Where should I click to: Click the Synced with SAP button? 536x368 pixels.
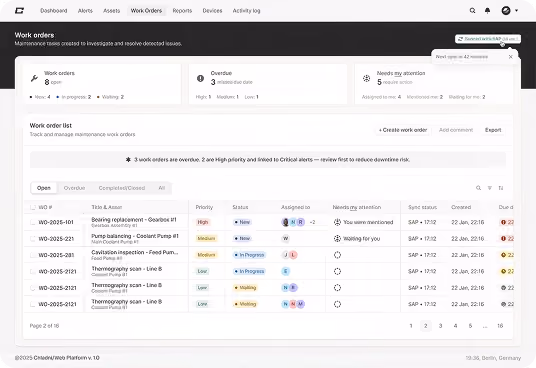point(488,39)
